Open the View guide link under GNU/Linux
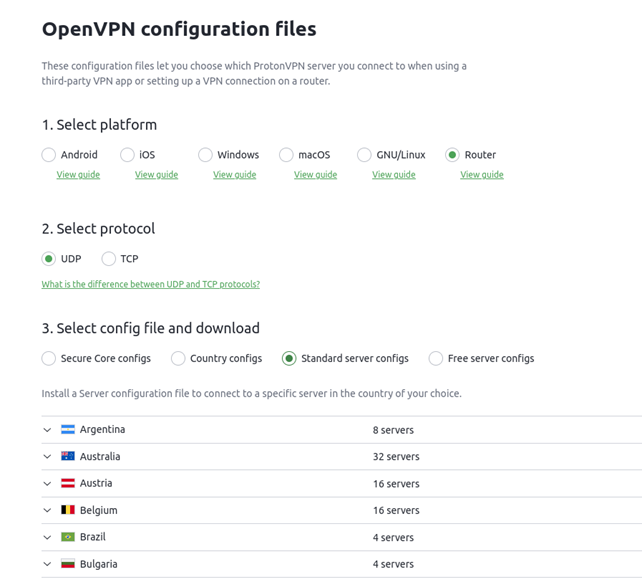 393,175
